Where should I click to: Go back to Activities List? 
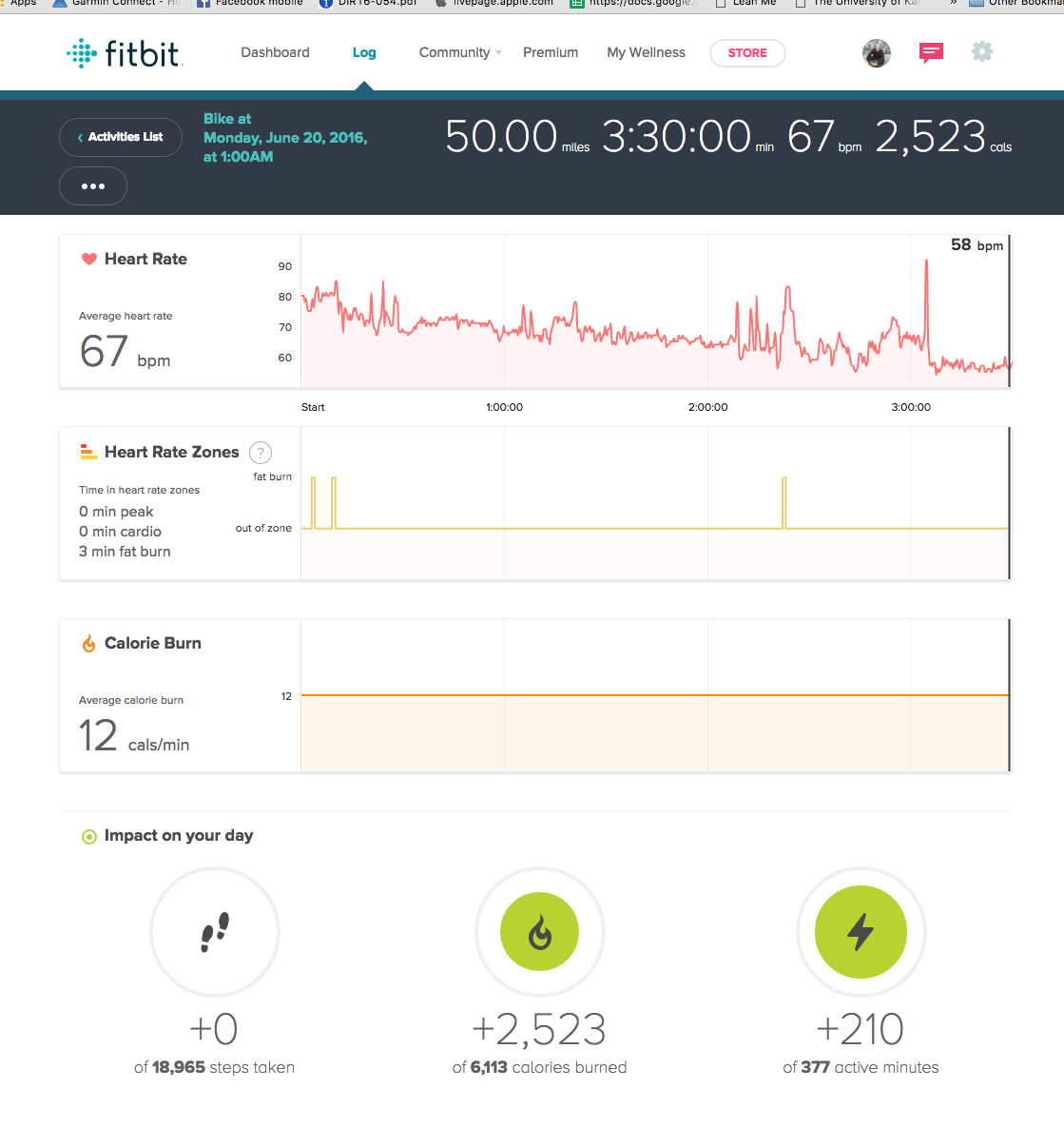pos(121,137)
